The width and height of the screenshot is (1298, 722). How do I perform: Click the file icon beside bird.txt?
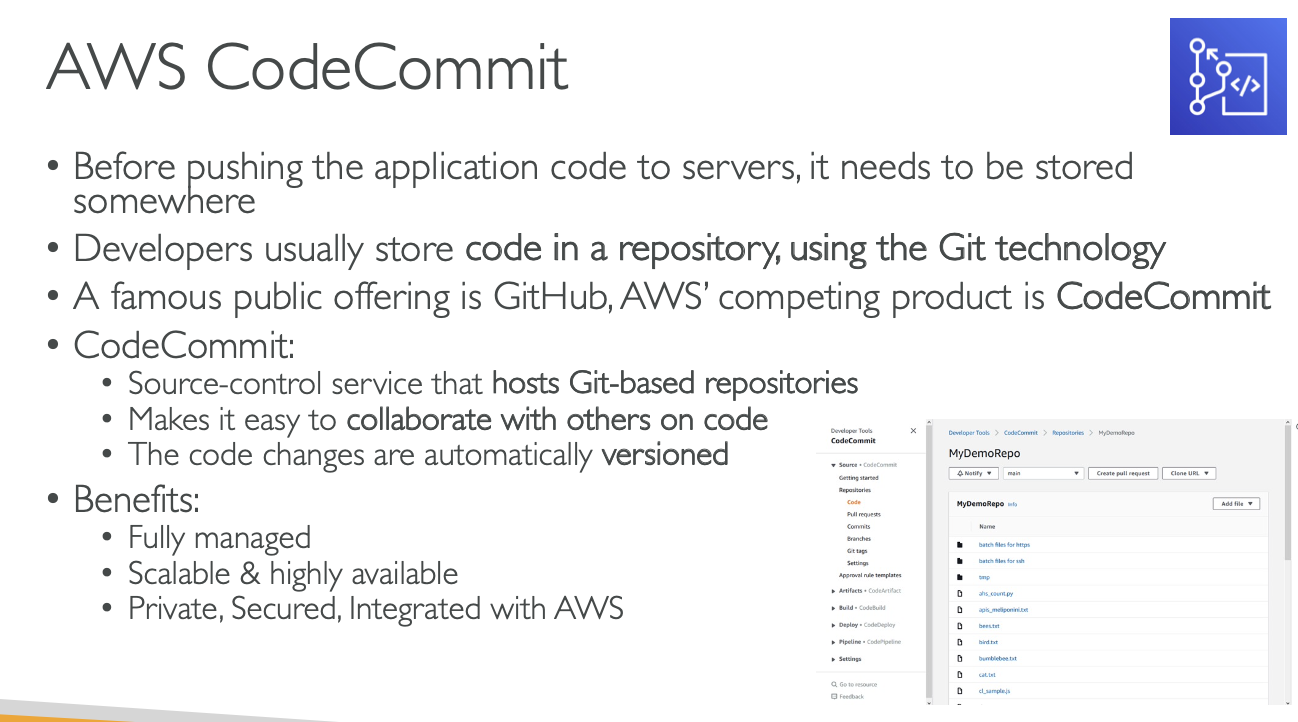tap(959, 642)
